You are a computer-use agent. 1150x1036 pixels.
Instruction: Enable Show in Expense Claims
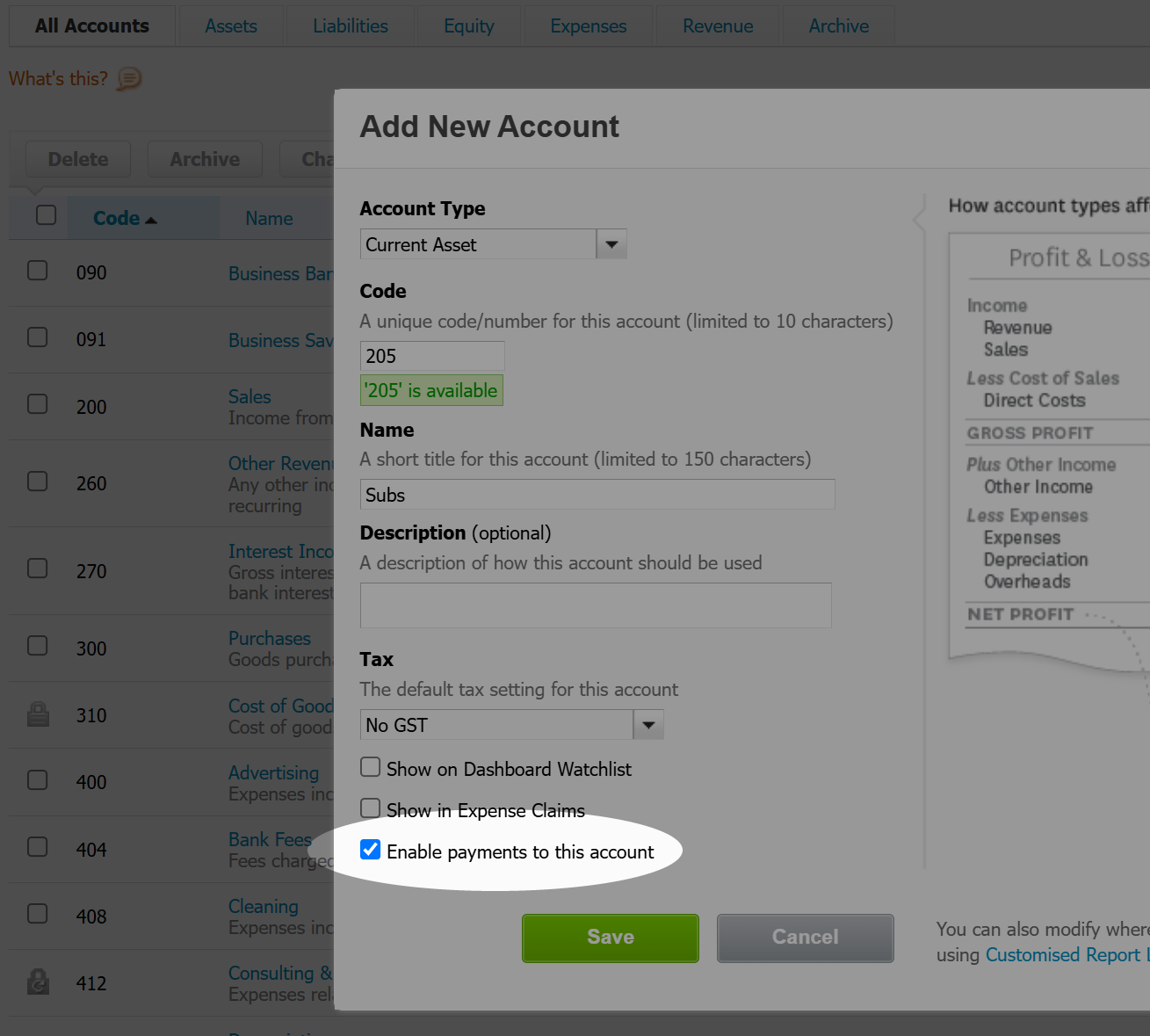[x=371, y=808]
